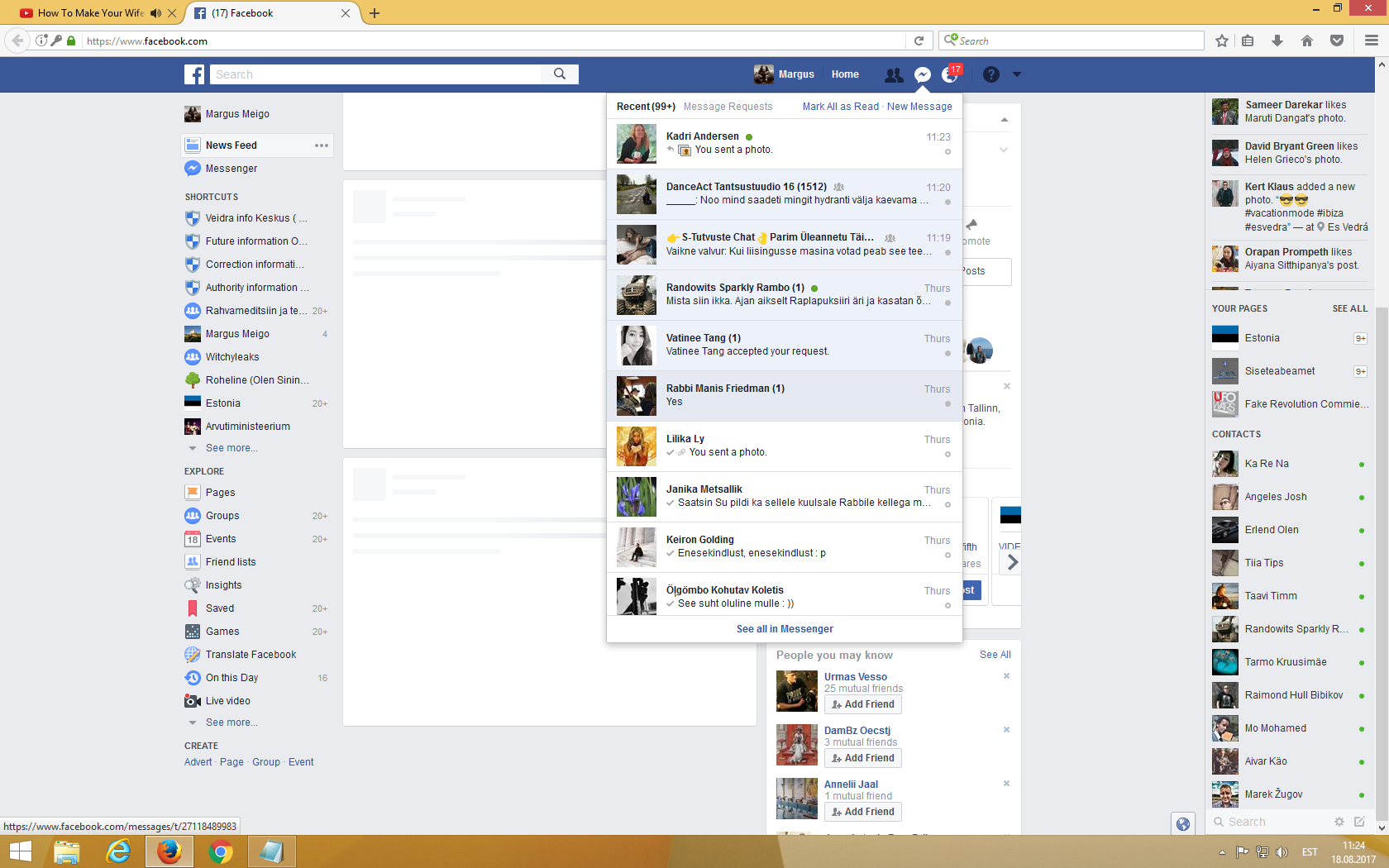This screenshot has width=1389, height=868.
Task: Open Windows Start button
Action: point(21,851)
